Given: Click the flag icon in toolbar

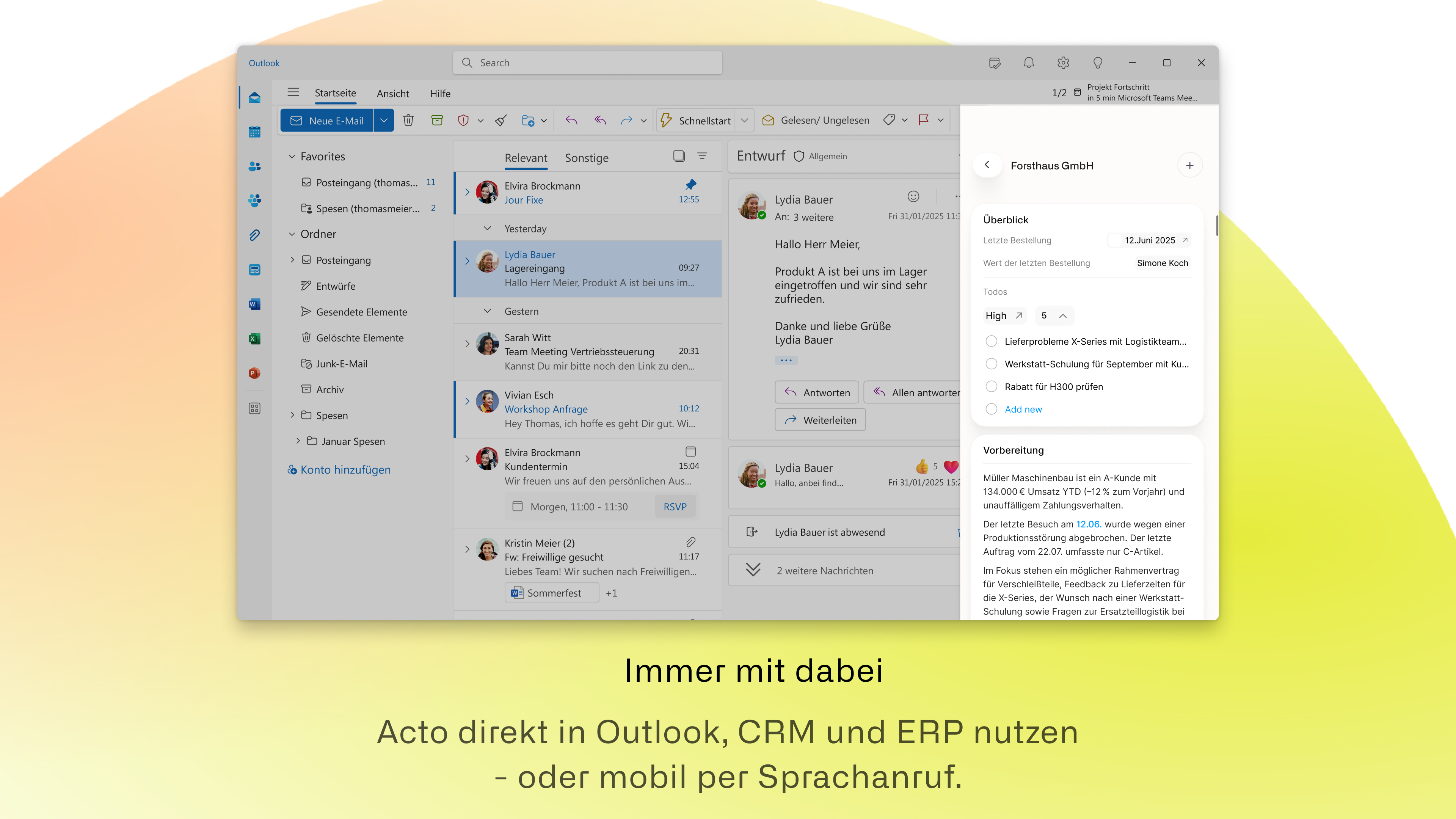Looking at the screenshot, I should click(x=924, y=120).
